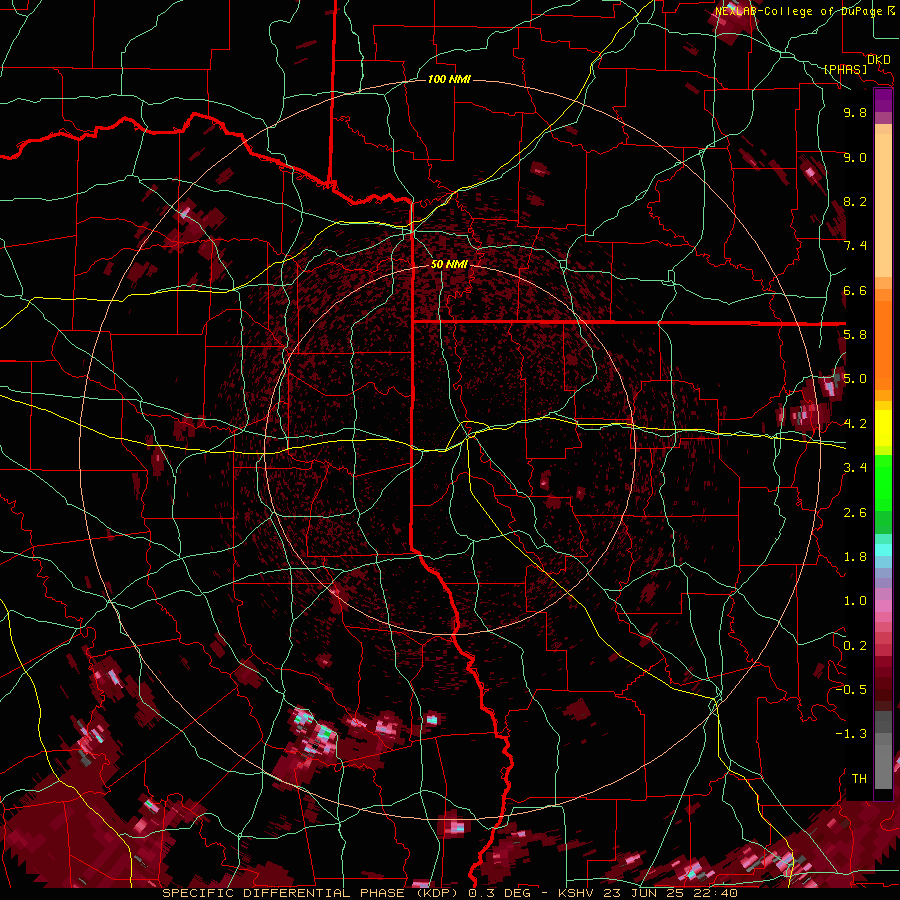Select the 100 NMI range ring label
The height and width of the screenshot is (900, 900).
449,79
